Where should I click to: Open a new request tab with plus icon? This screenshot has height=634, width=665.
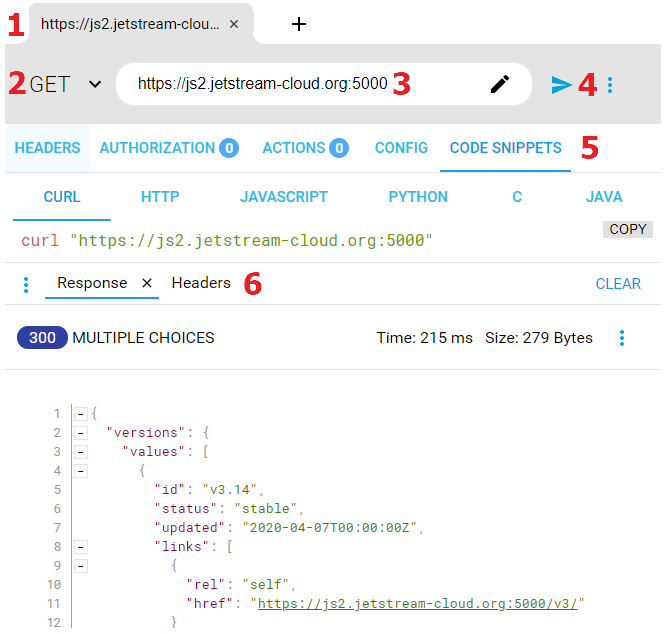click(298, 24)
